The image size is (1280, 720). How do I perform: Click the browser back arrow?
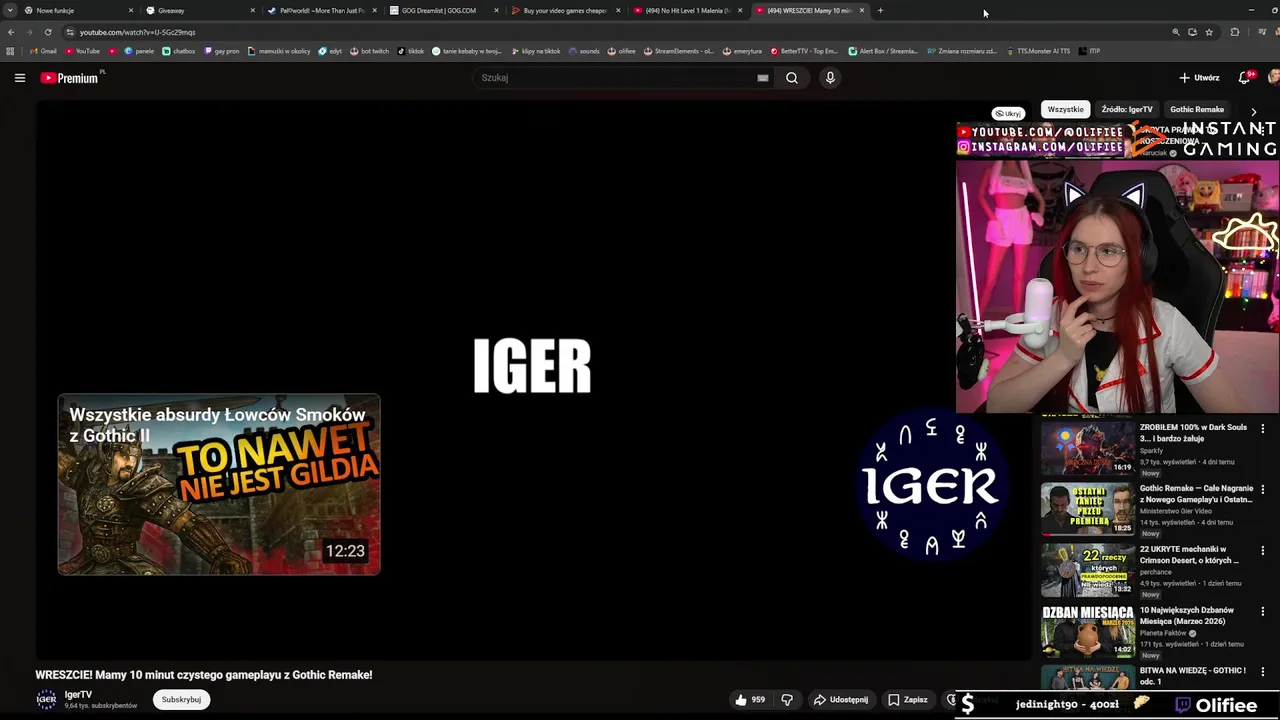(x=11, y=32)
